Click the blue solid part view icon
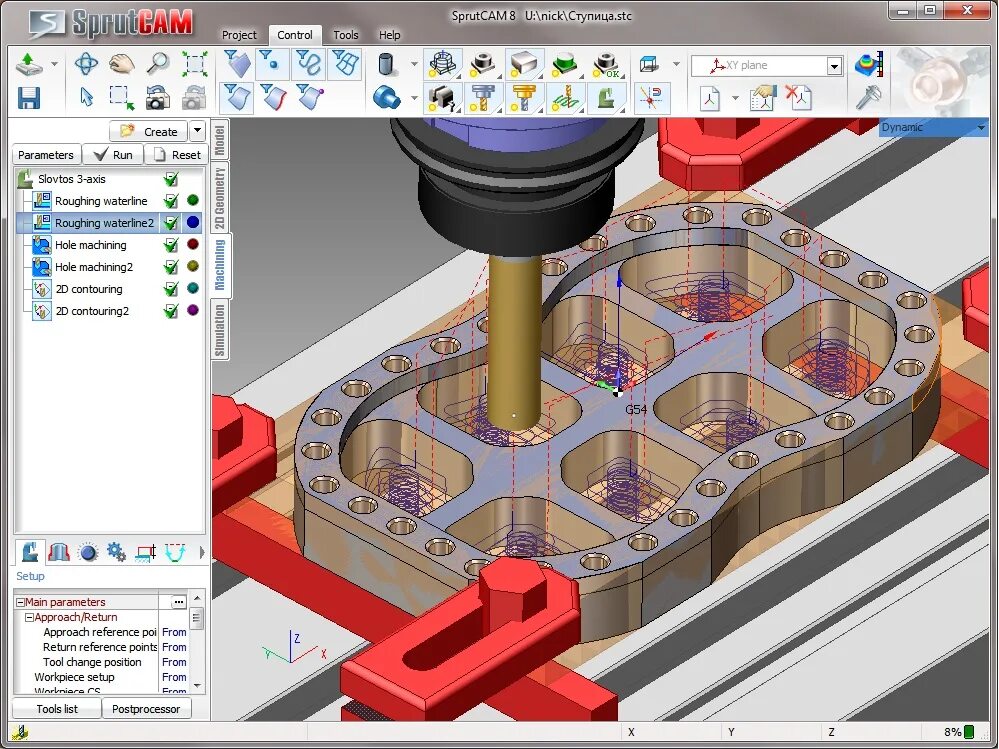 point(387,97)
